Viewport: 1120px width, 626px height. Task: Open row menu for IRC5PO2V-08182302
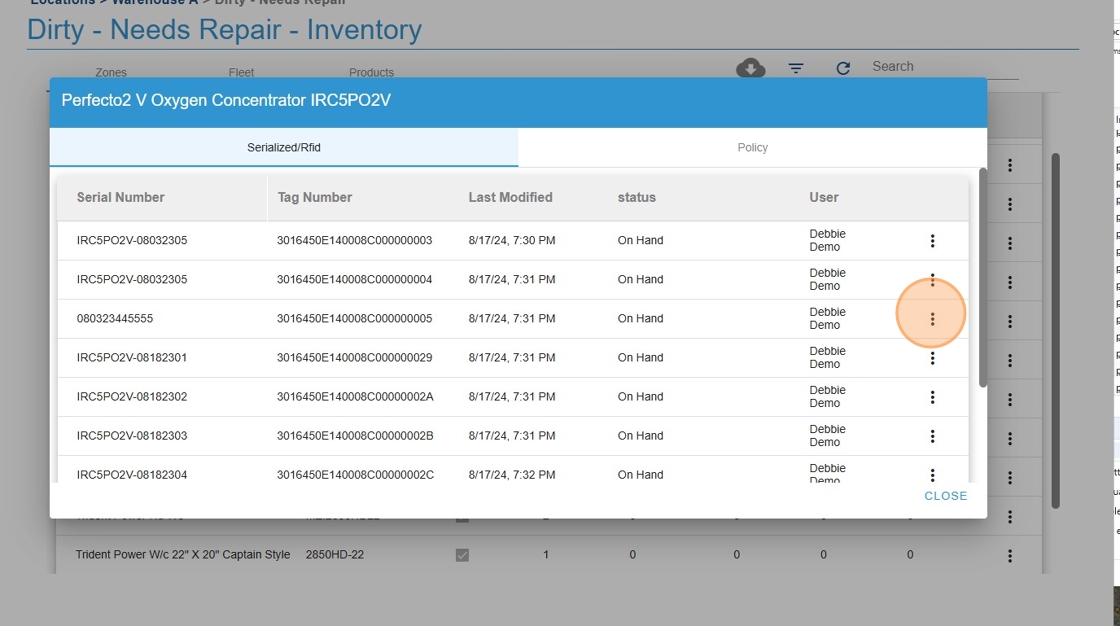click(932, 397)
